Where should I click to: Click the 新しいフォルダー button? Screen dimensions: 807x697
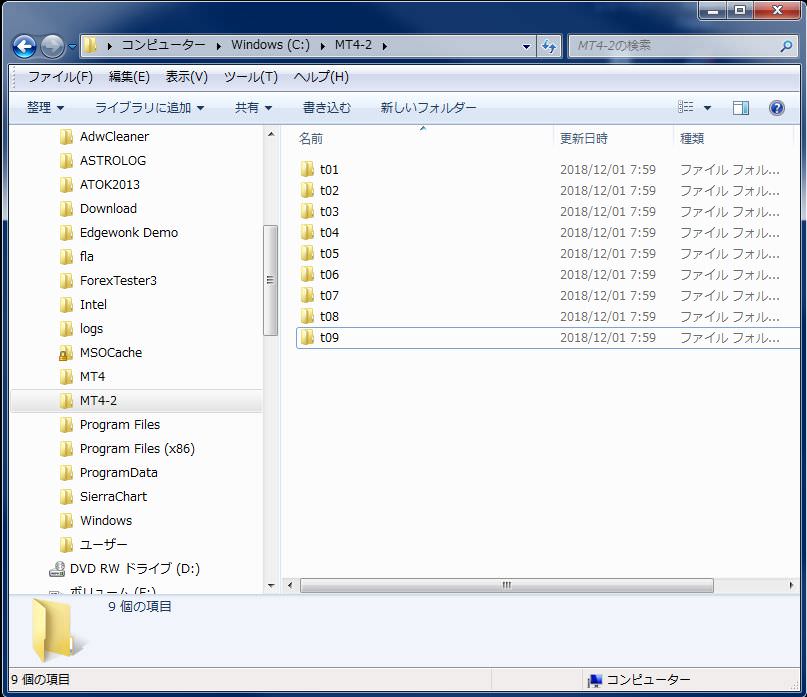[x=428, y=108]
